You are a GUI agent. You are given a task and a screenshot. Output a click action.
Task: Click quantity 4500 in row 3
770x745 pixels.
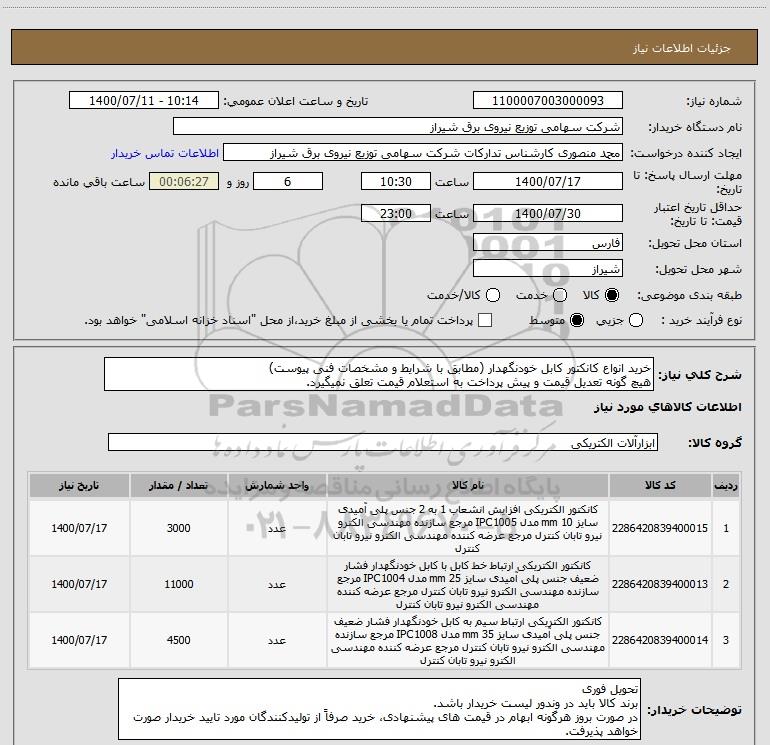click(179, 640)
